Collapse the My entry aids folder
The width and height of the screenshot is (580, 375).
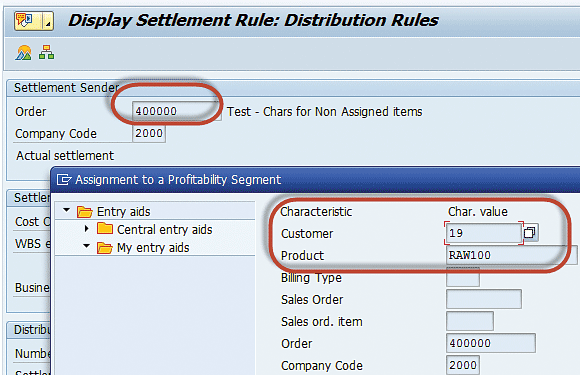pyautogui.click(x=87, y=246)
